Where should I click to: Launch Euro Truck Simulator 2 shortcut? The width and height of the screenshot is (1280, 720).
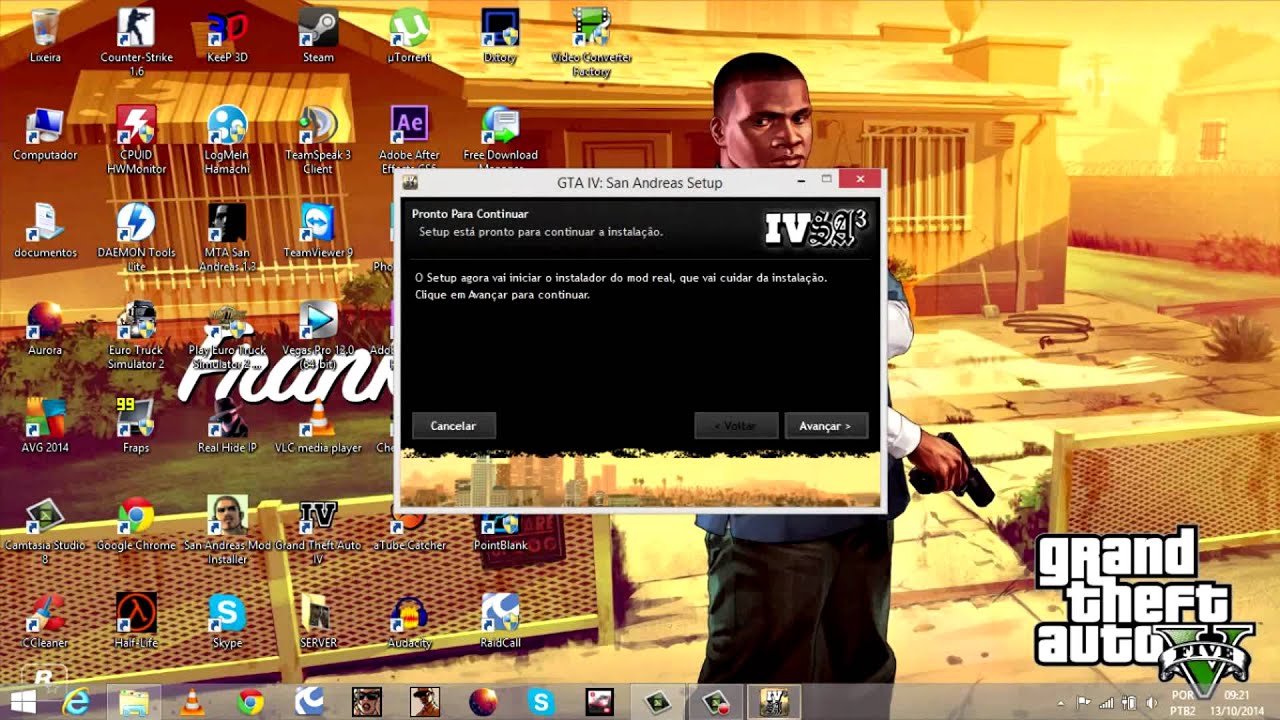click(136, 335)
